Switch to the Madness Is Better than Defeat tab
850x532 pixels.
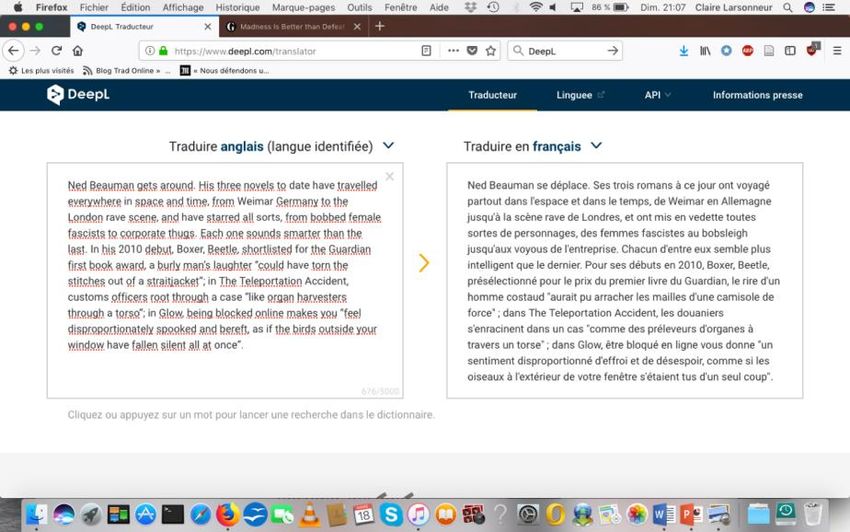tap(293, 26)
